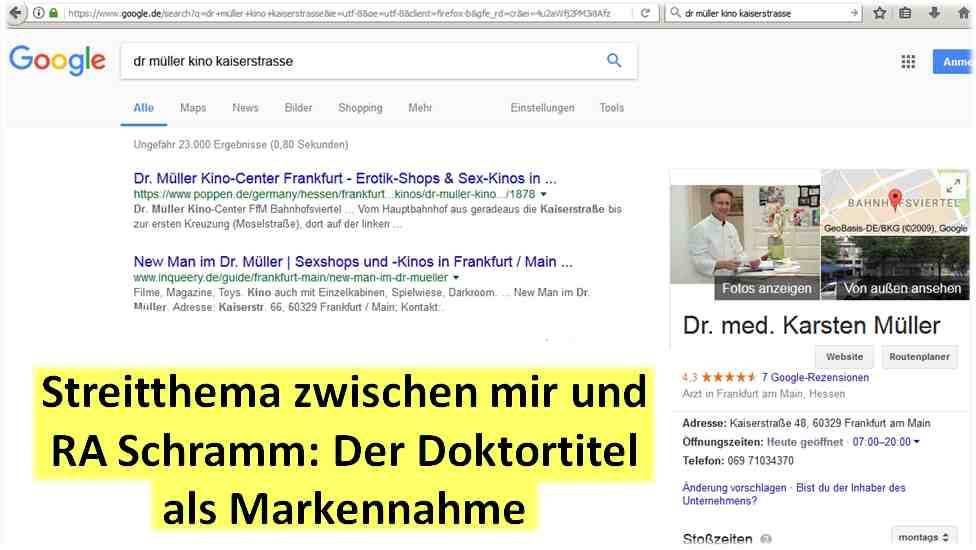This screenshot has width=976, height=550.
Task: Open Dr. Müller Kino-Center Frankfurt result
Action: (x=345, y=178)
